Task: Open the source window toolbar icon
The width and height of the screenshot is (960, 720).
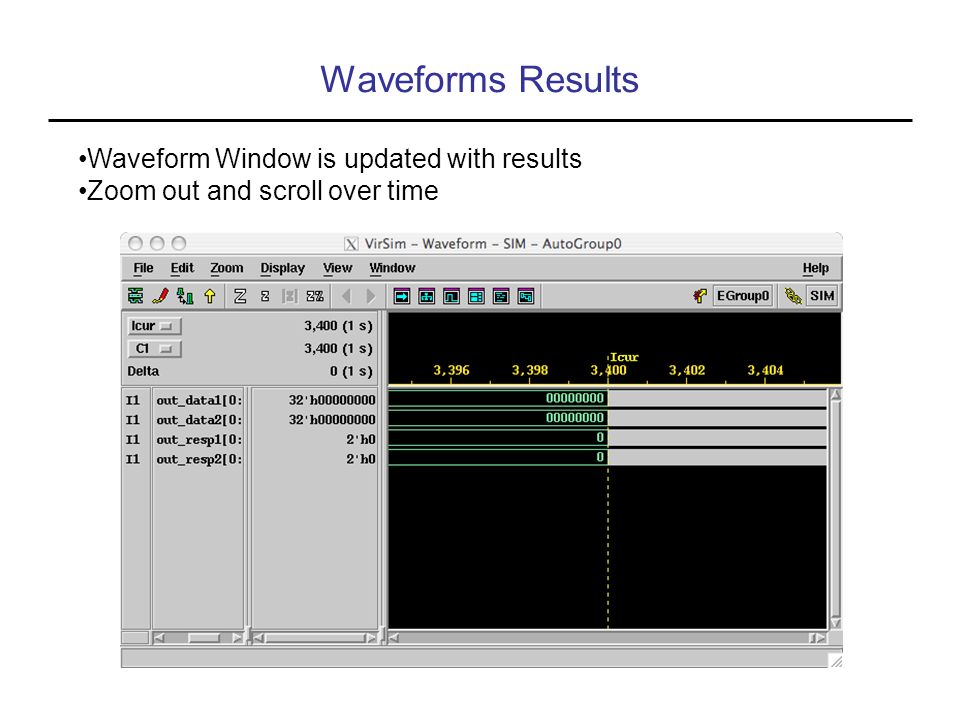Action: coord(501,297)
